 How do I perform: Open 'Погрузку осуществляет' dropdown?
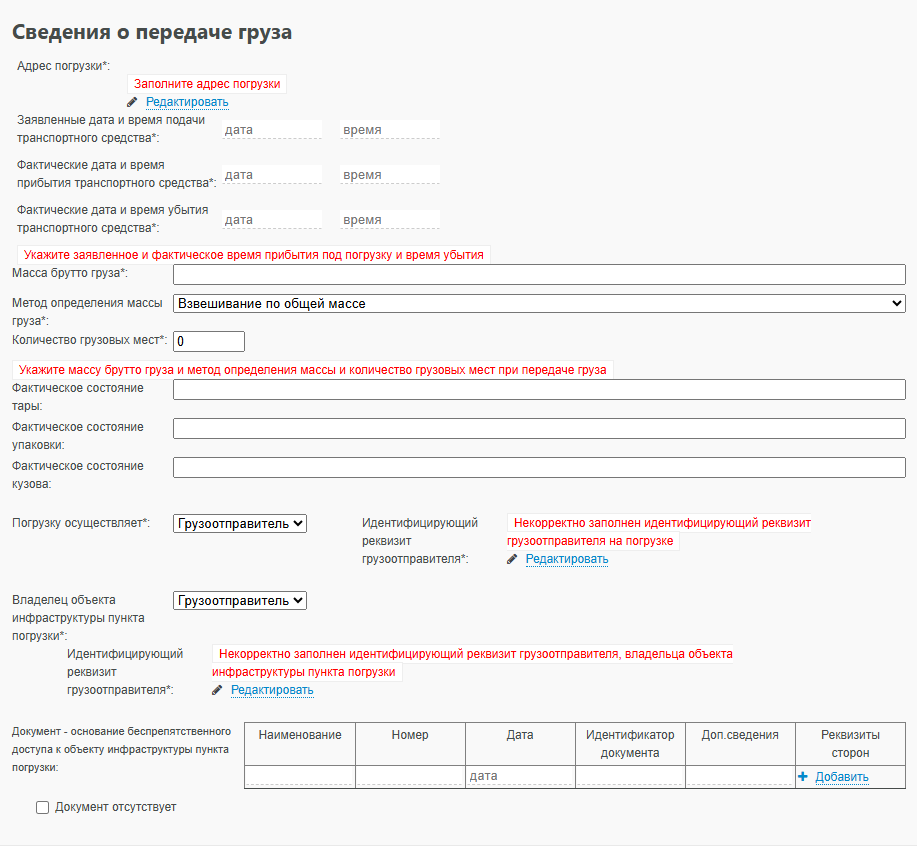point(240,523)
